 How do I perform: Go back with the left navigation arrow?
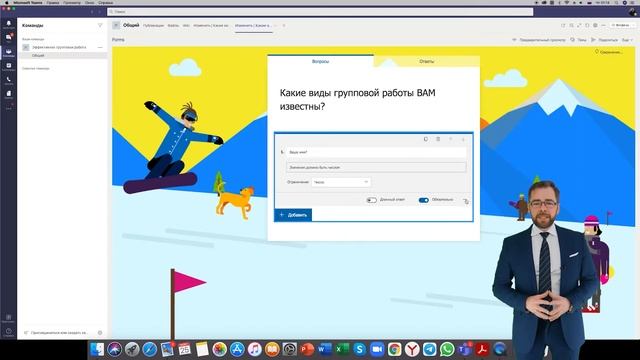(x=92, y=12)
